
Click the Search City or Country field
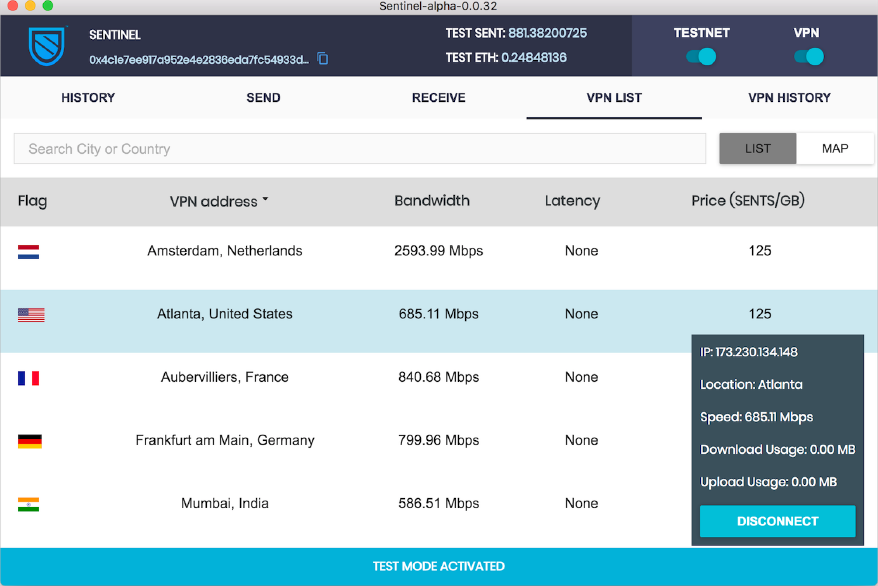pyautogui.click(x=359, y=149)
